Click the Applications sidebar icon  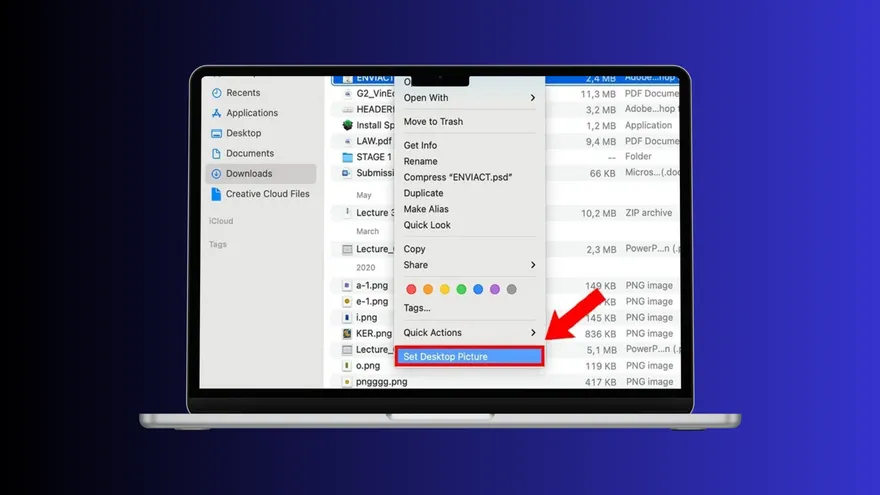click(x=216, y=113)
